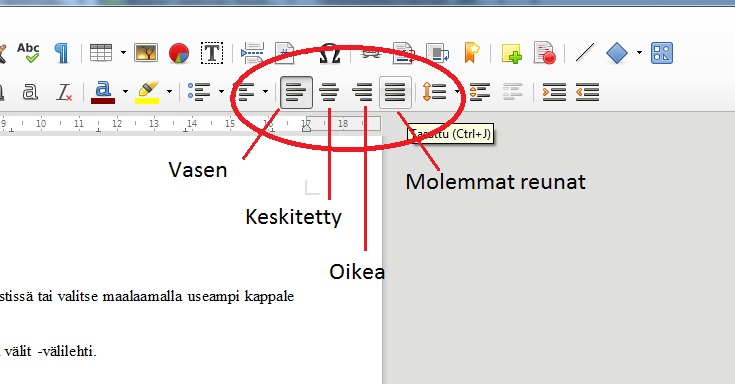Insert an endnote
This screenshot has width=735, height=384.
click(437, 53)
